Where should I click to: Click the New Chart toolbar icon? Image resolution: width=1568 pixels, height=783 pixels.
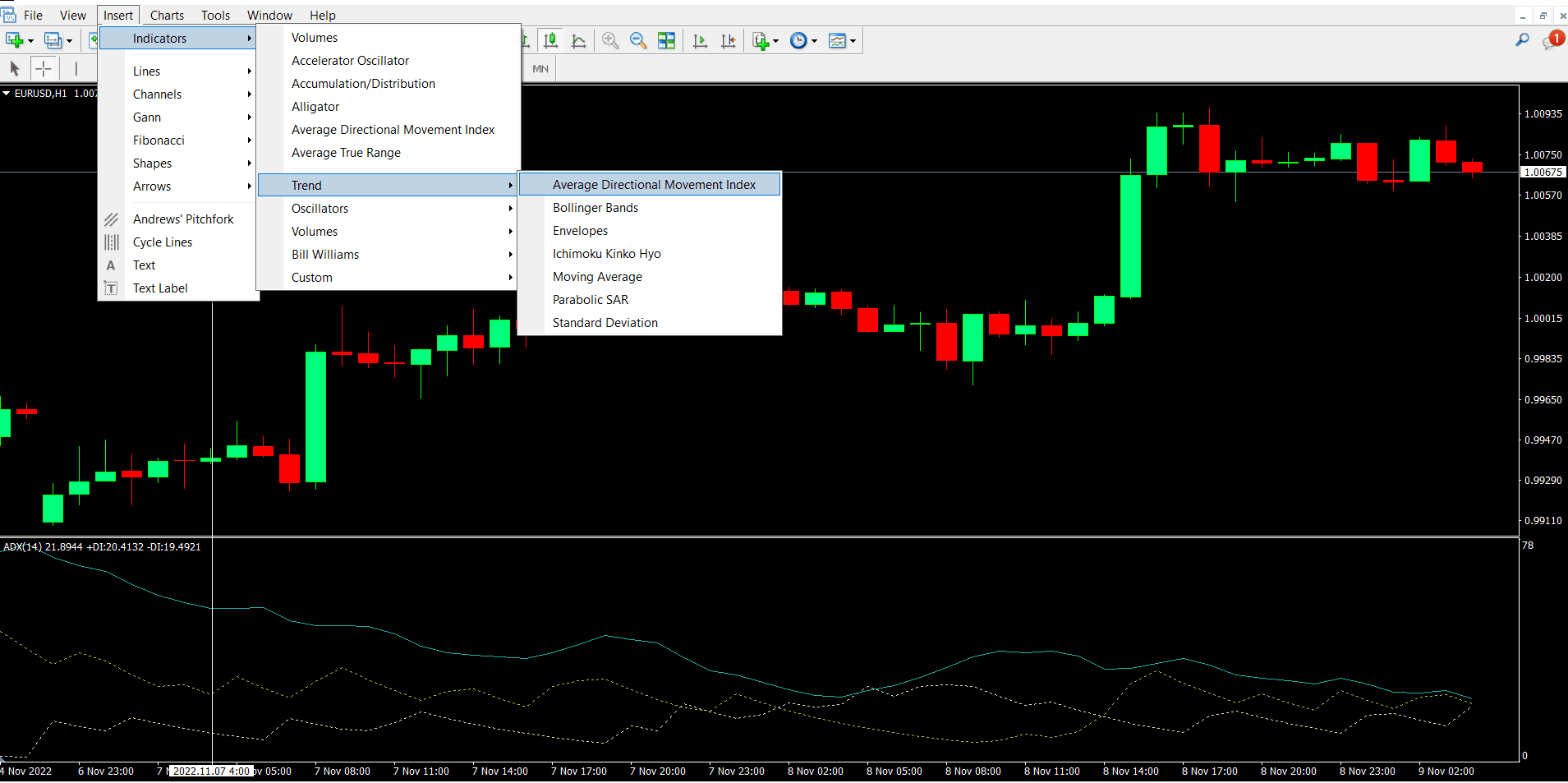coord(14,40)
